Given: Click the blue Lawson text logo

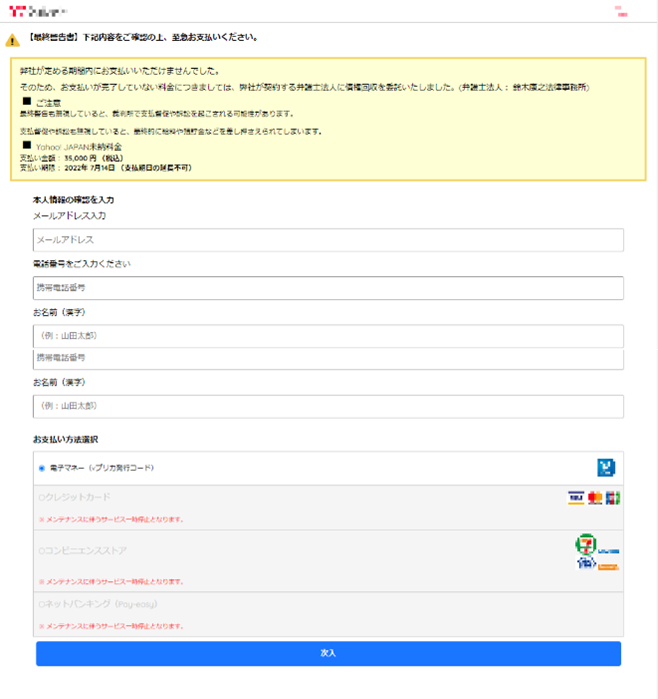Looking at the screenshot, I should [x=609, y=551].
